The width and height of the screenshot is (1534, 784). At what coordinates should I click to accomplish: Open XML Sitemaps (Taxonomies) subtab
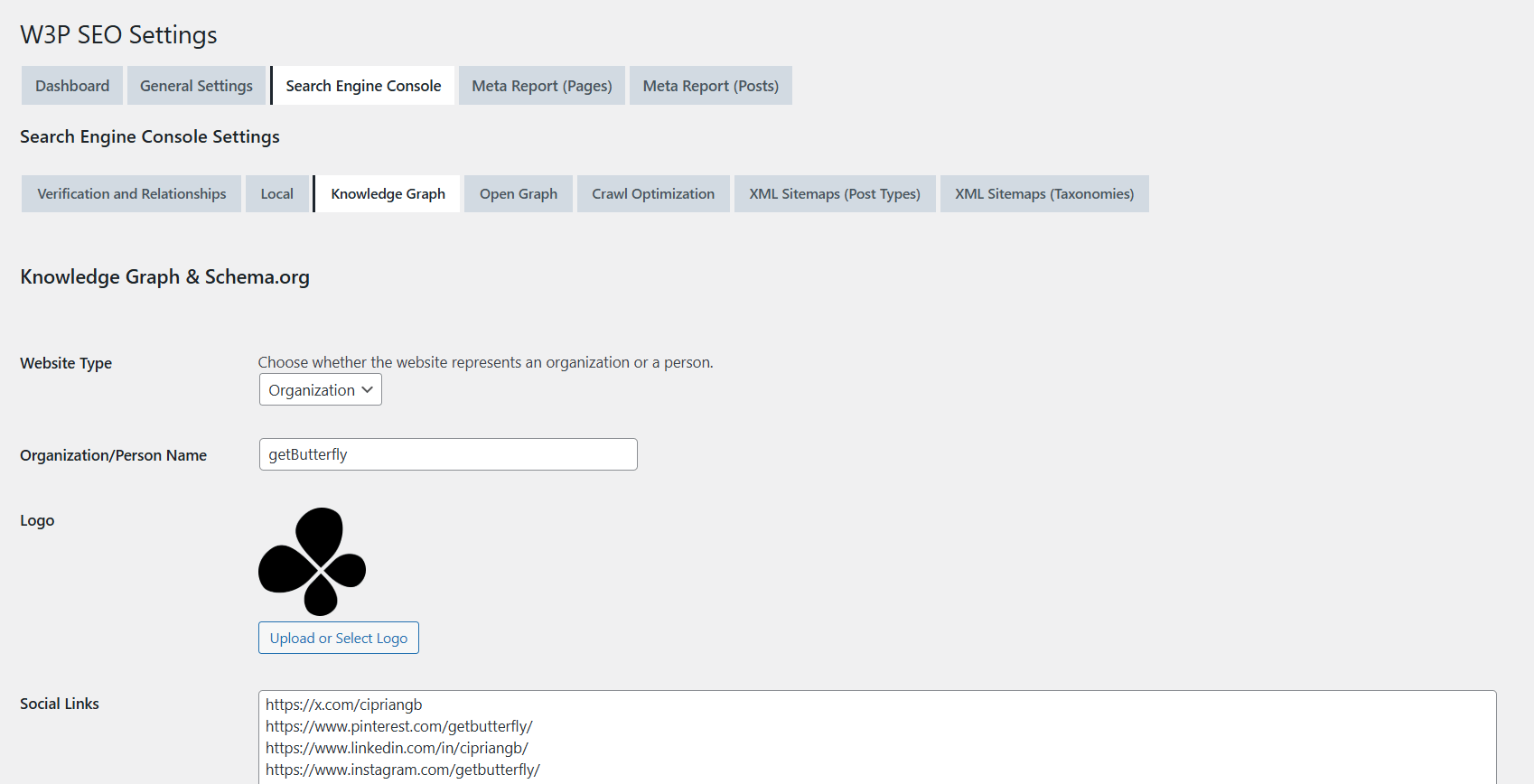[x=1044, y=194]
